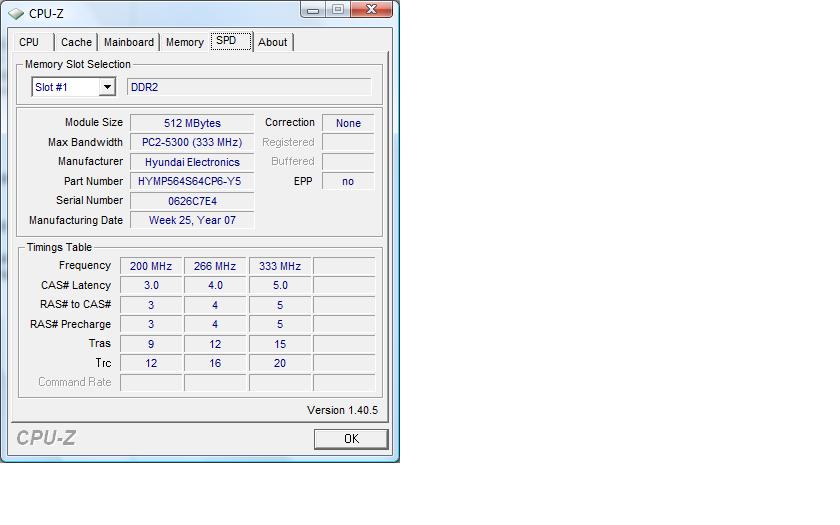Click Trc value 16
840x525 pixels.
[x=215, y=363]
